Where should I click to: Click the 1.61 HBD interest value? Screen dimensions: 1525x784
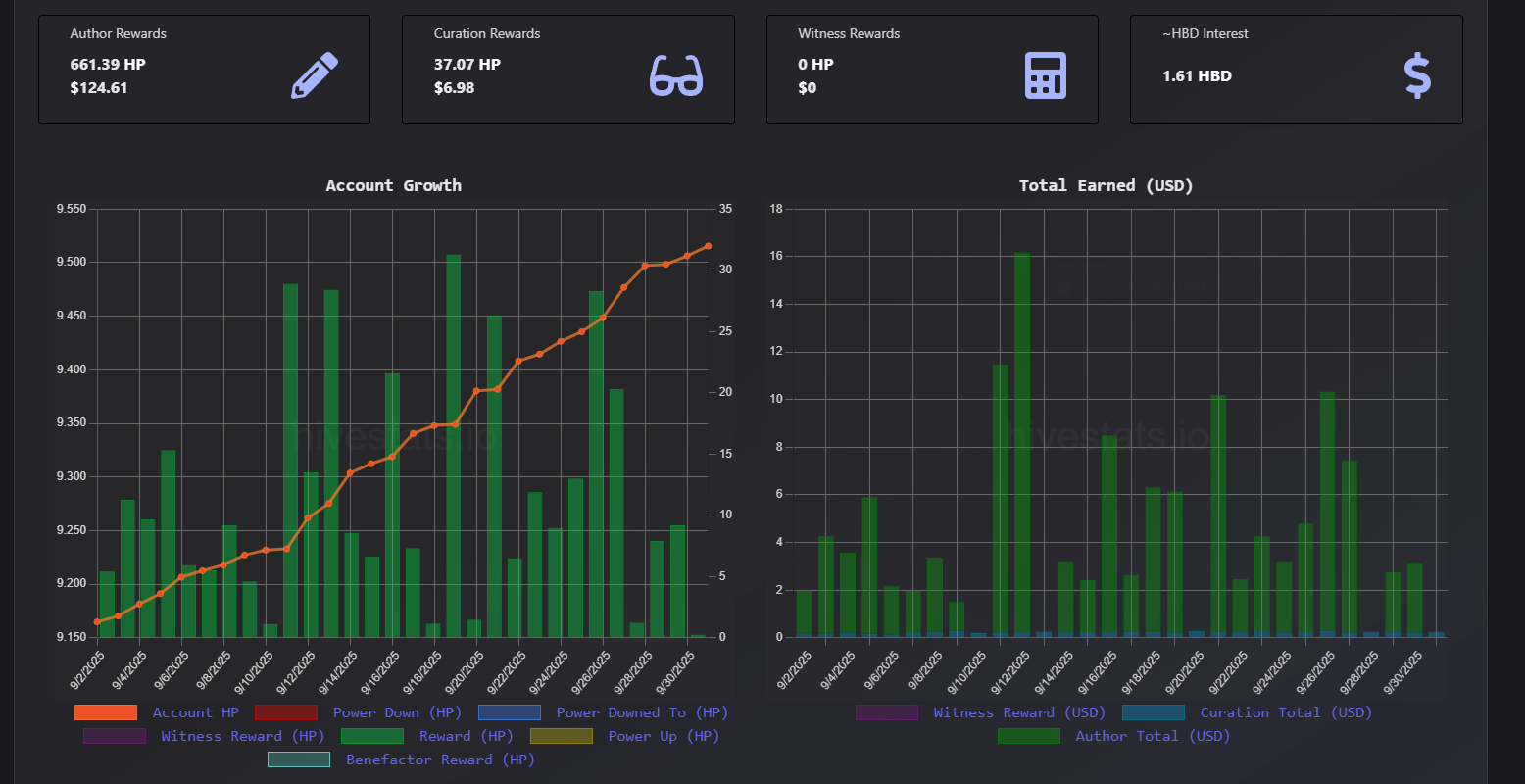click(1197, 76)
